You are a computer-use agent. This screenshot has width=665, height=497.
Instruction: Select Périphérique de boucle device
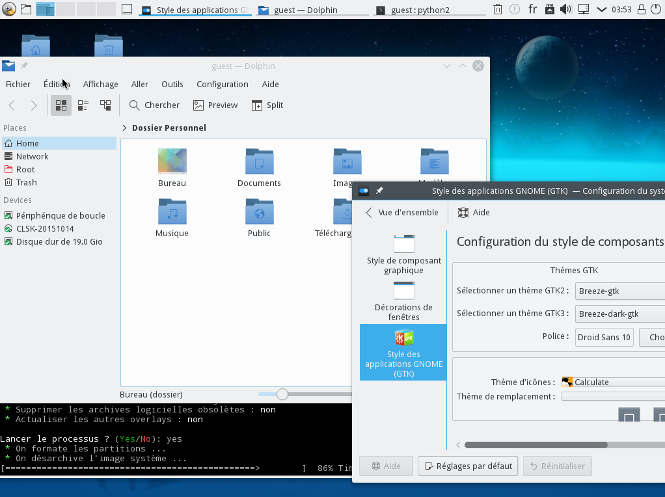click(59, 216)
